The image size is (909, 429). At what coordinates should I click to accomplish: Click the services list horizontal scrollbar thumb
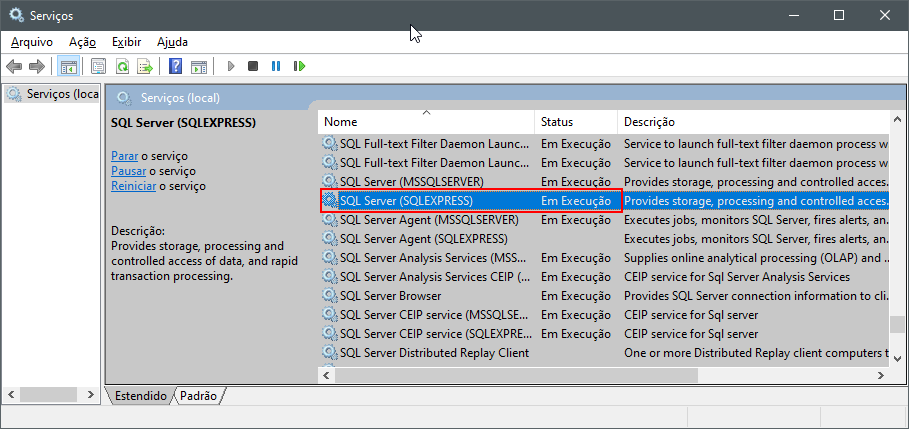(x=516, y=376)
